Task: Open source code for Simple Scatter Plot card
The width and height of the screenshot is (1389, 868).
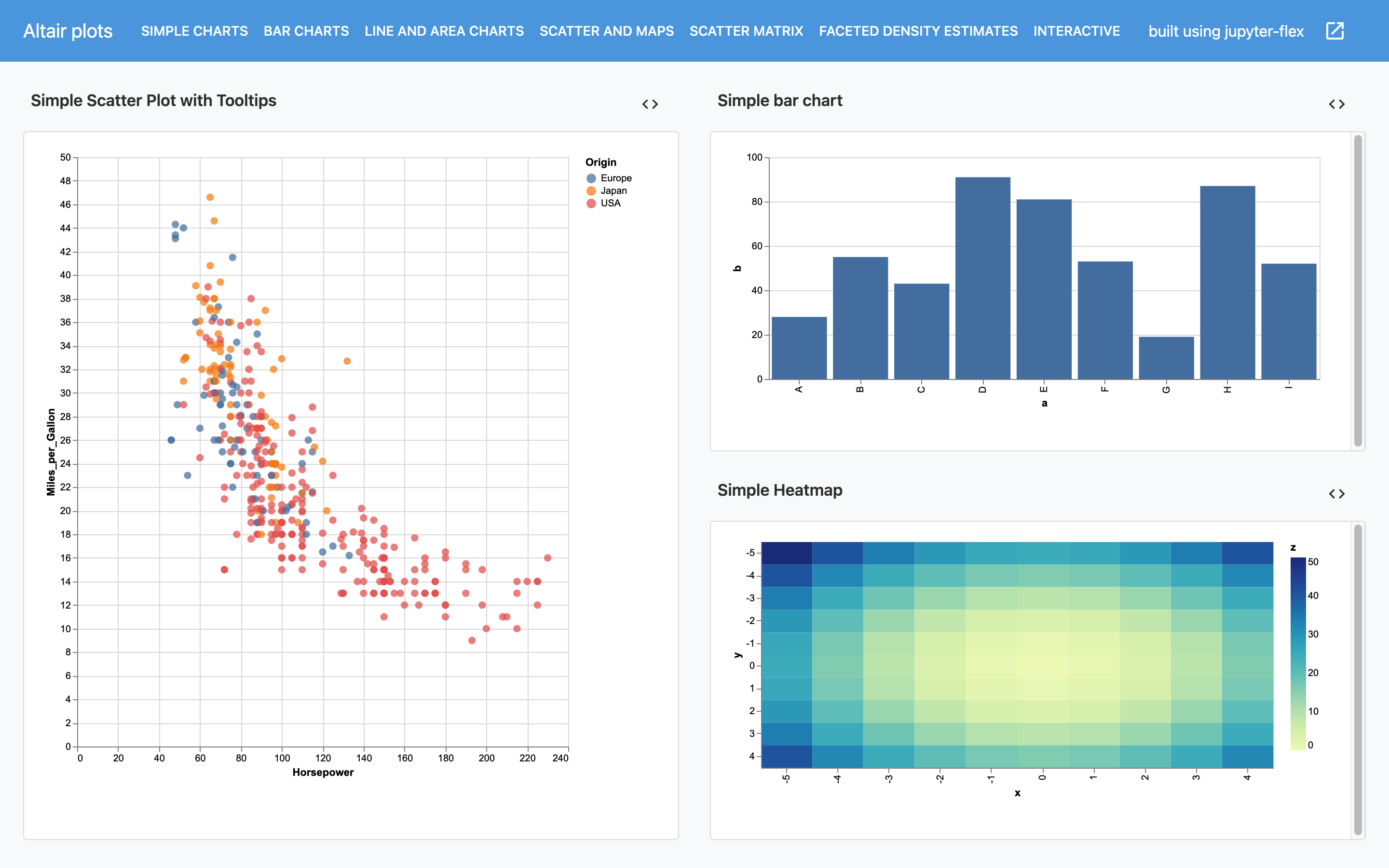Action: 650,104
